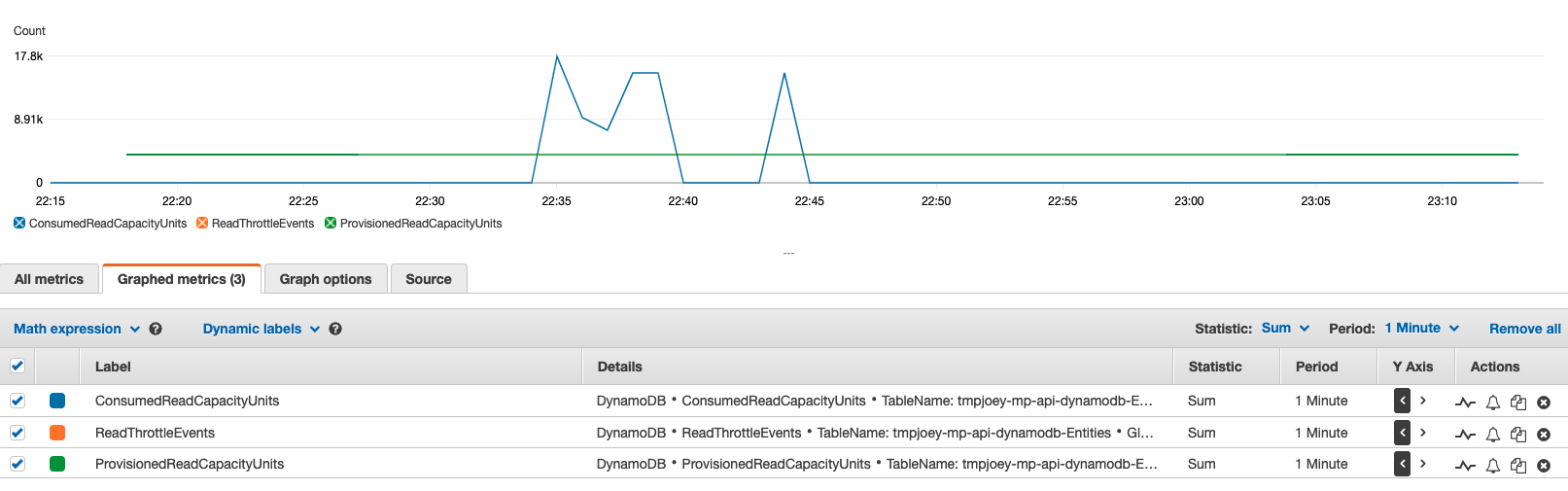
Task: Change the orange ReadThrottleEvents color swatch
Action: click(57, 433)
